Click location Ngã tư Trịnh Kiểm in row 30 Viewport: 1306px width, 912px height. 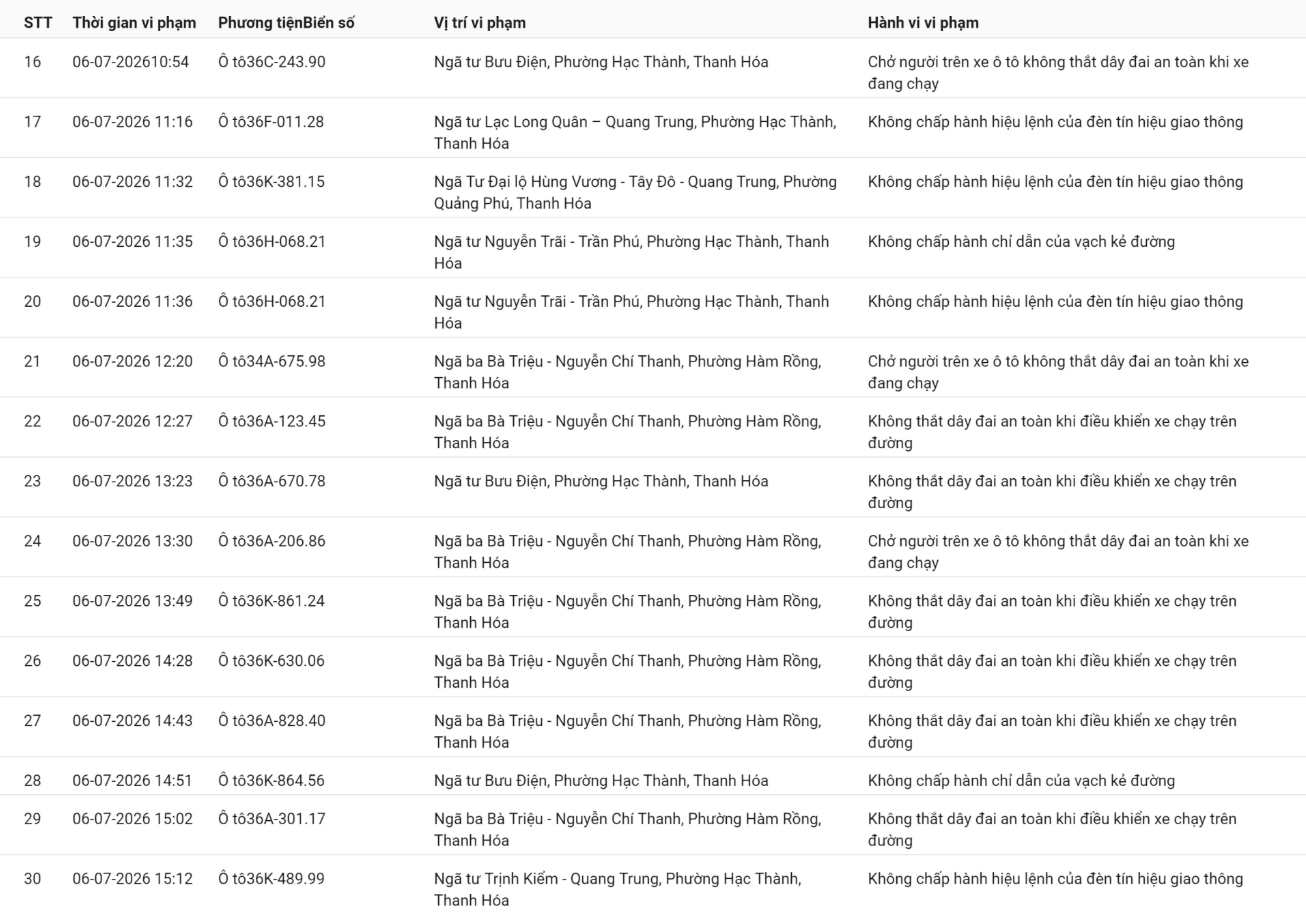[x=617, y=890]
